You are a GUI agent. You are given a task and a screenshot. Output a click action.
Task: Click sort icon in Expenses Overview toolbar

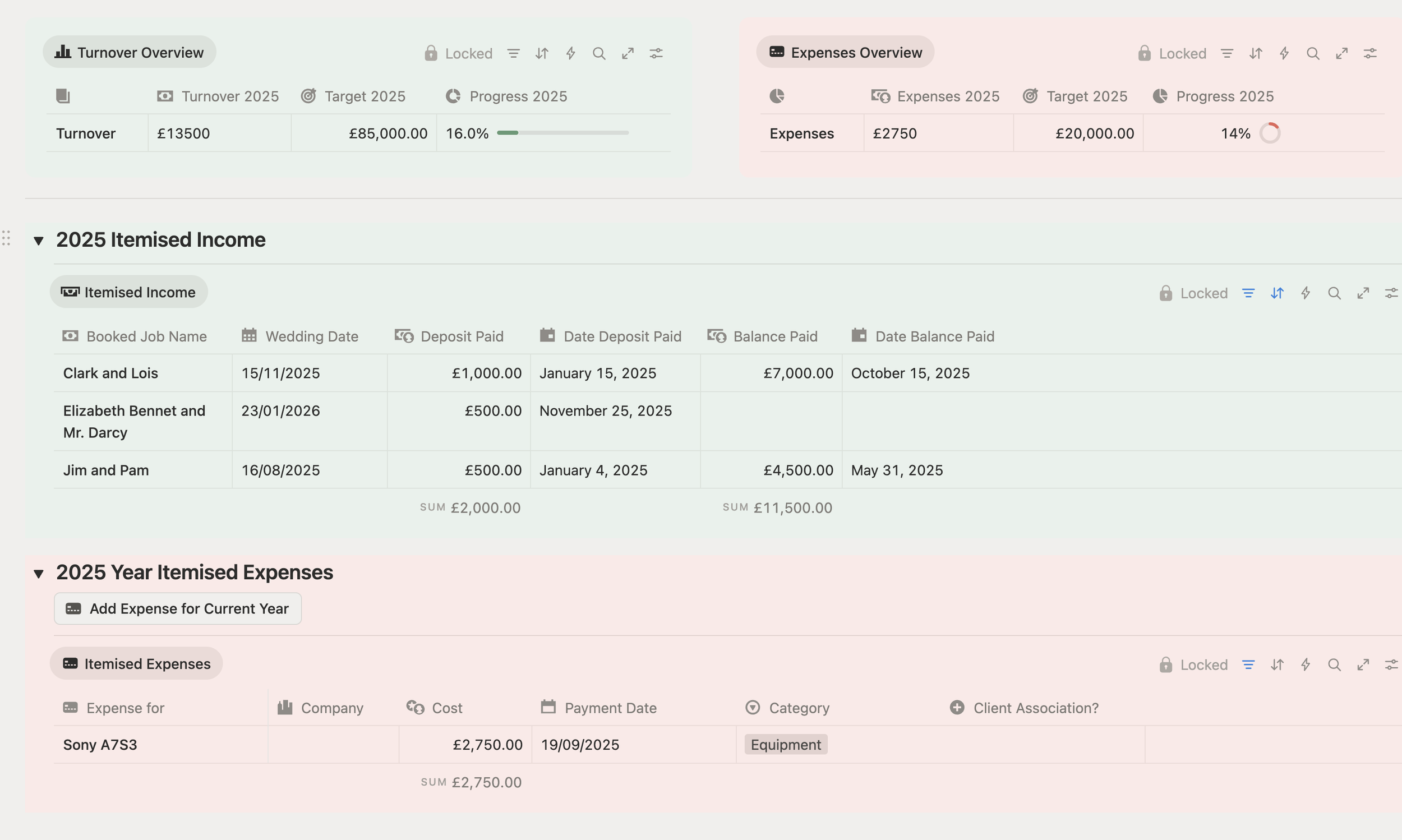click(x=1256, y=53)
